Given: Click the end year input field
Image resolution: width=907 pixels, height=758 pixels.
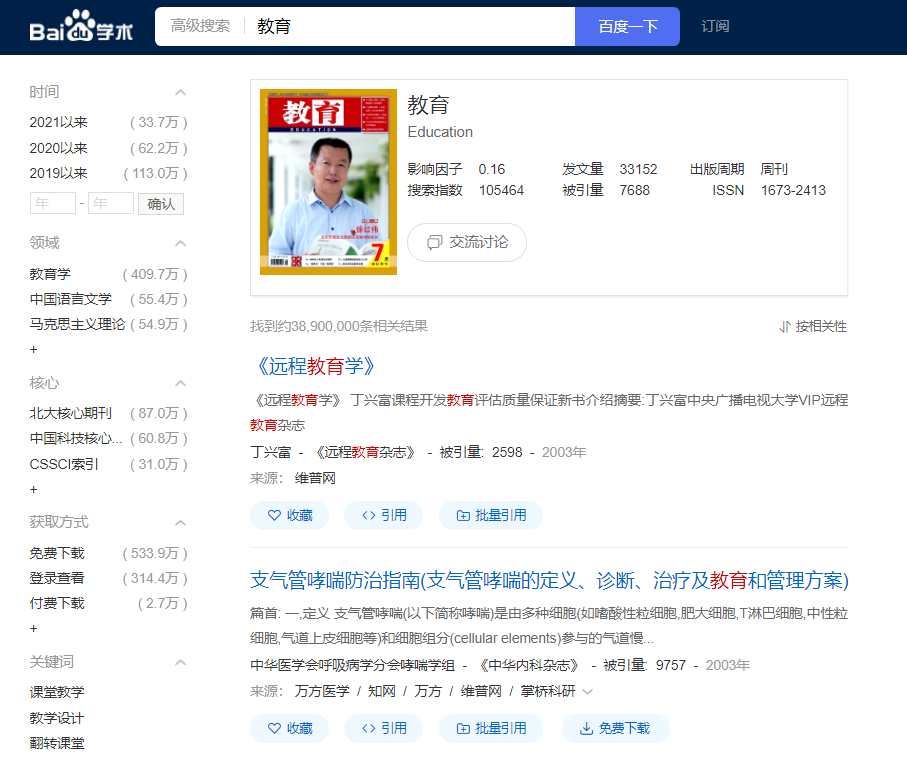Looking at the screenshot, I should click(111, 203).
